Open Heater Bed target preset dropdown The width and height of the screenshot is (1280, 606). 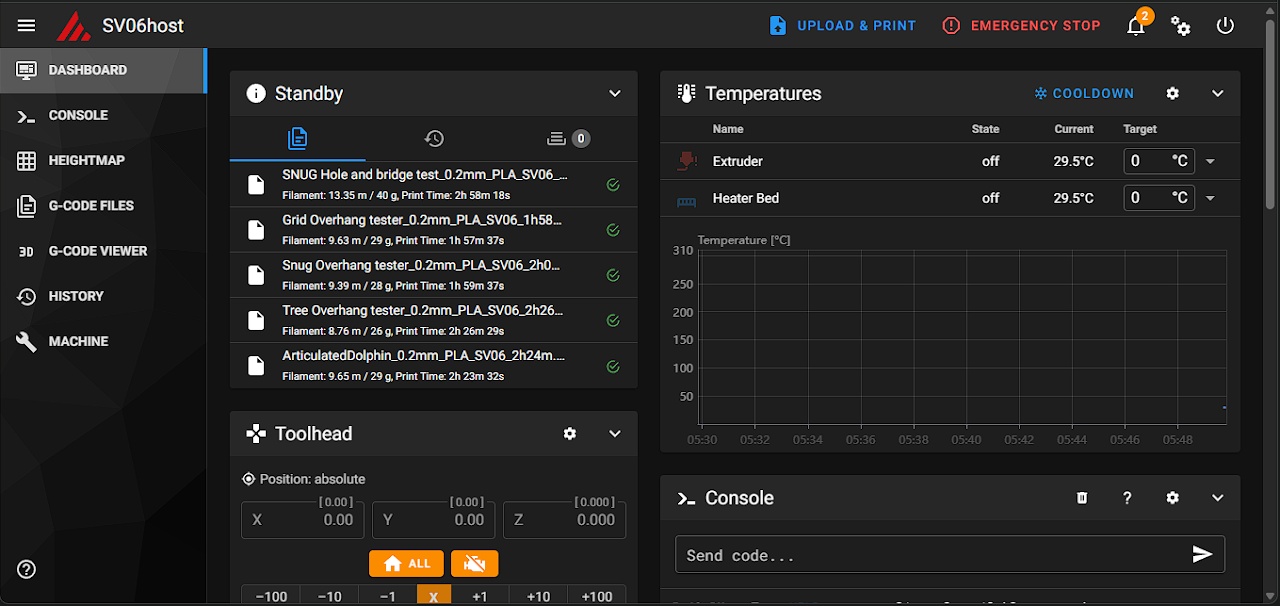pos(1210,198)
